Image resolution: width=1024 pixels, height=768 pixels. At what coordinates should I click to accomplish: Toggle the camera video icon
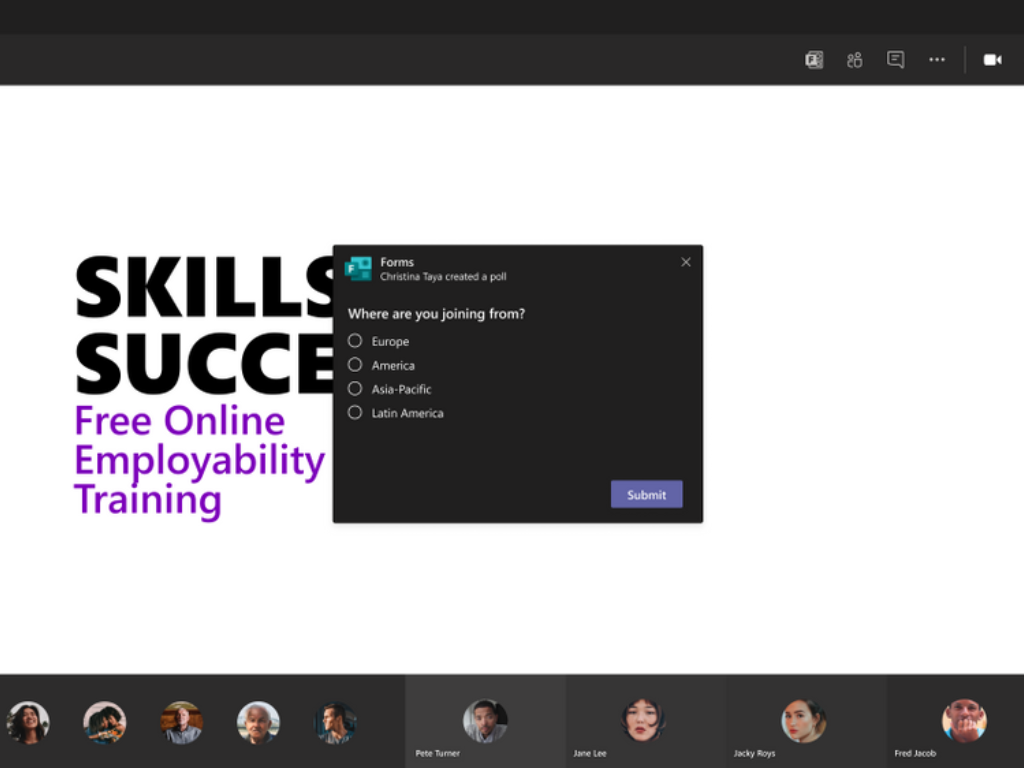pos(992,60)
